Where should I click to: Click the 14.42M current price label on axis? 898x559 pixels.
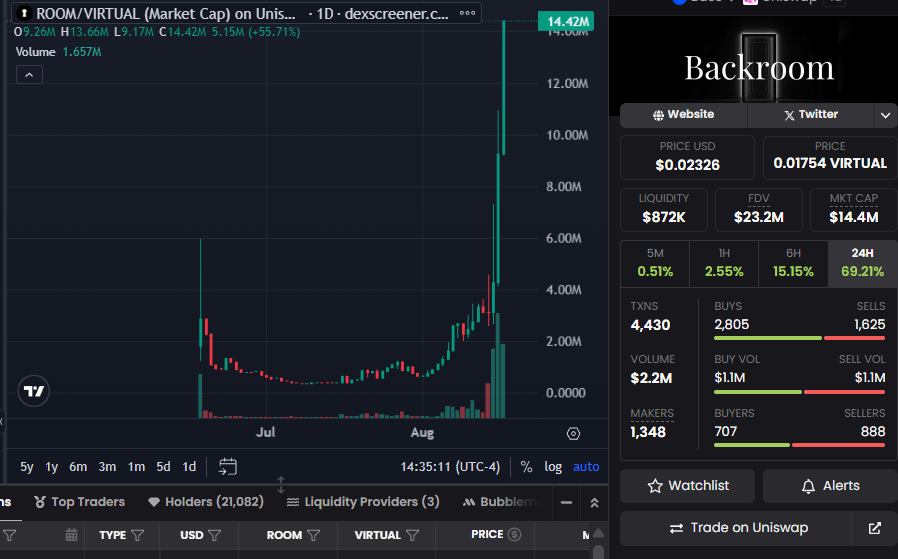click(x=567, y=22)
